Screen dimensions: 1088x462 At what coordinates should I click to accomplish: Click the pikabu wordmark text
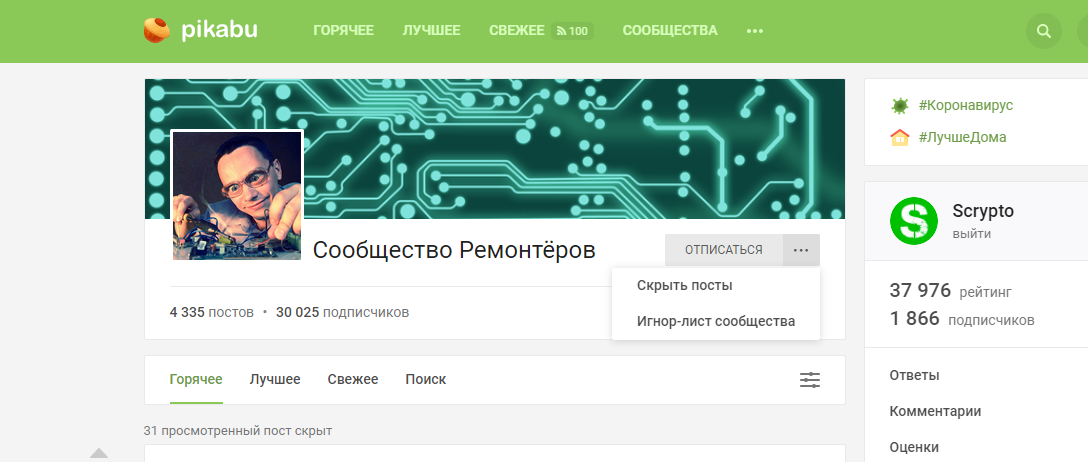tap(219, 30)
